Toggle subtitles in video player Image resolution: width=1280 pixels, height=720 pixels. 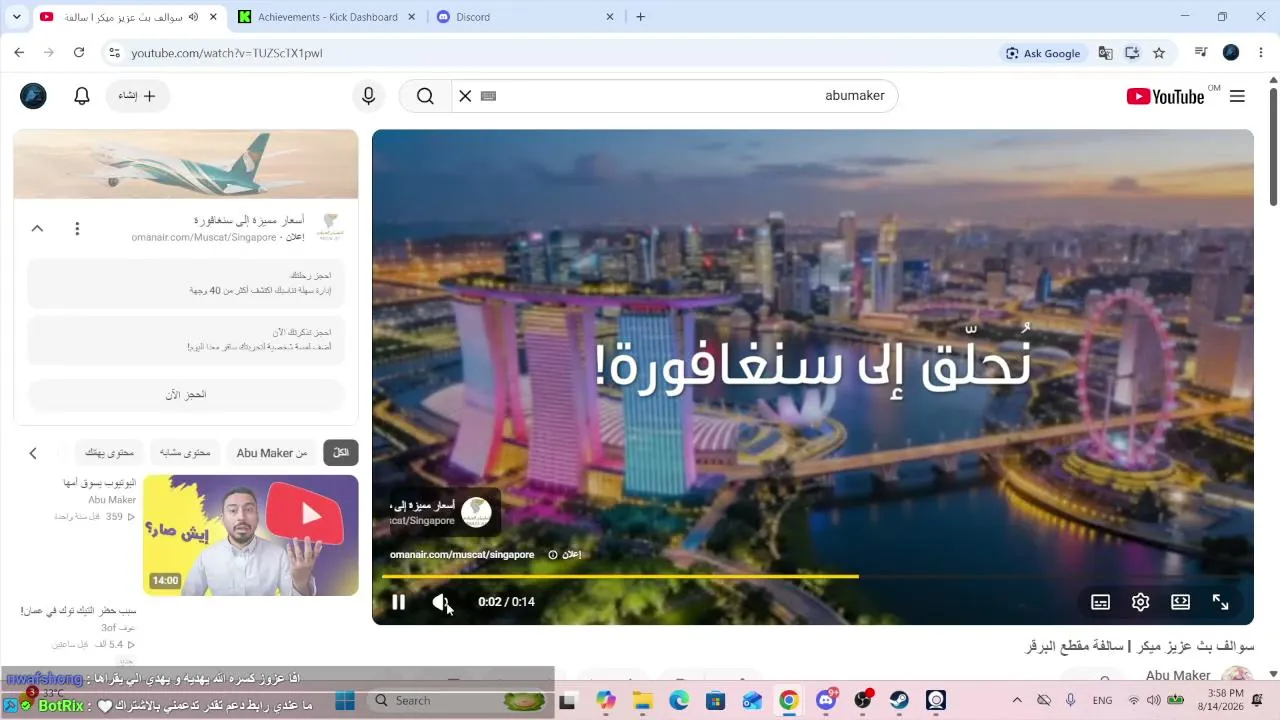(x=1100, y=602)
